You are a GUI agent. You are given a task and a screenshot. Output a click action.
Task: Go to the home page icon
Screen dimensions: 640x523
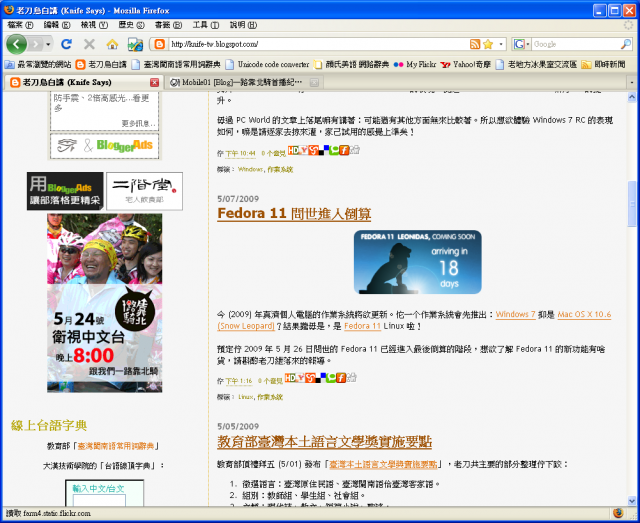click(x=112, y=44)
